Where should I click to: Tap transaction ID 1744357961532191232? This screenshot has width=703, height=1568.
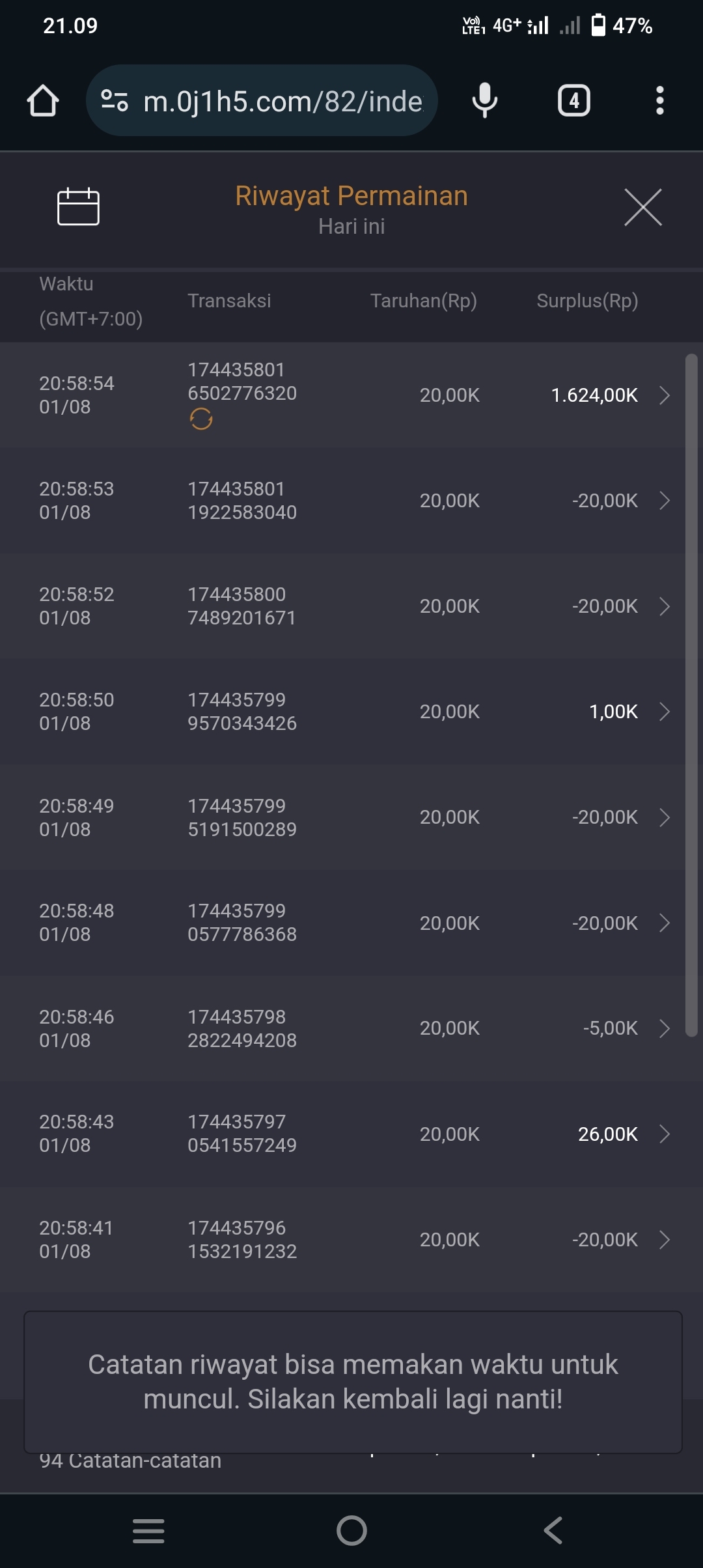click(242, 1240)
